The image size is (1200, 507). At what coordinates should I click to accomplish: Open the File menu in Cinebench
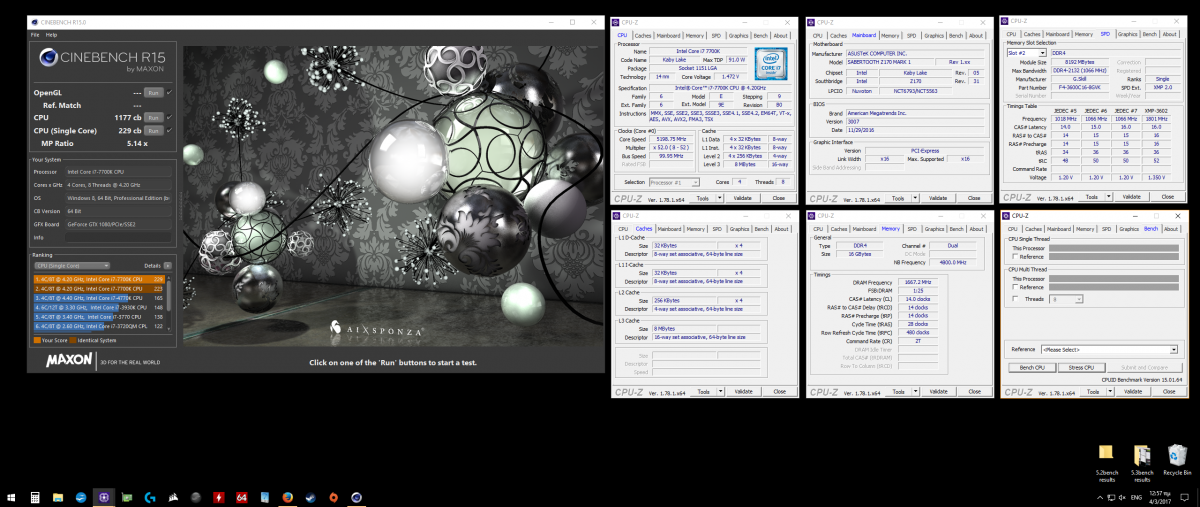point(35,34)
